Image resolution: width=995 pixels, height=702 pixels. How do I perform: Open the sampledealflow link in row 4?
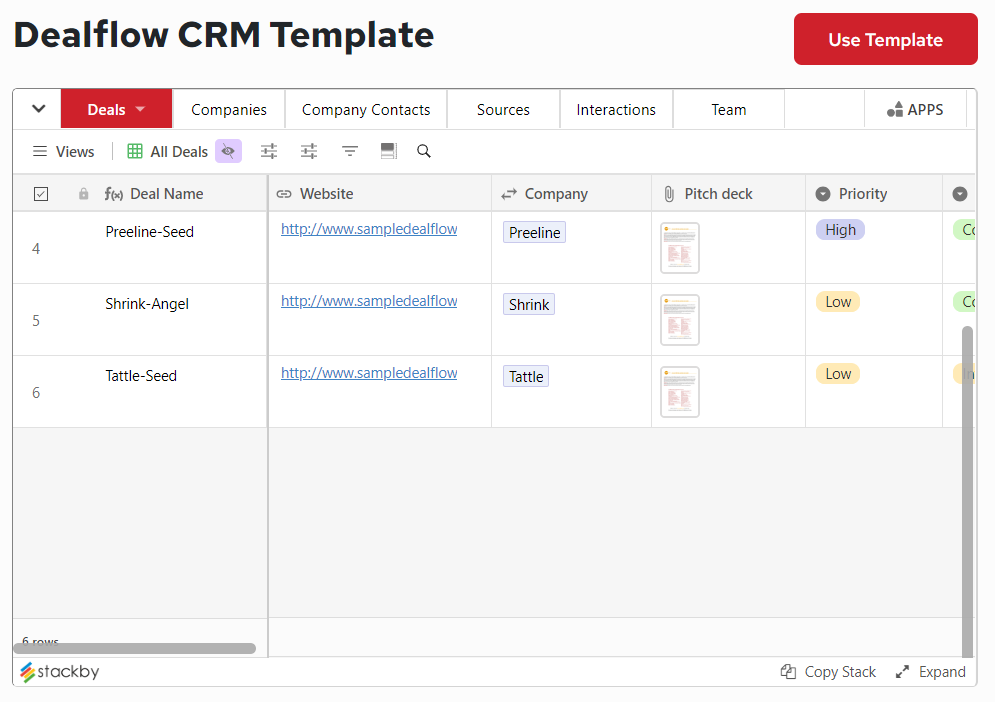[x=369, y=228]
